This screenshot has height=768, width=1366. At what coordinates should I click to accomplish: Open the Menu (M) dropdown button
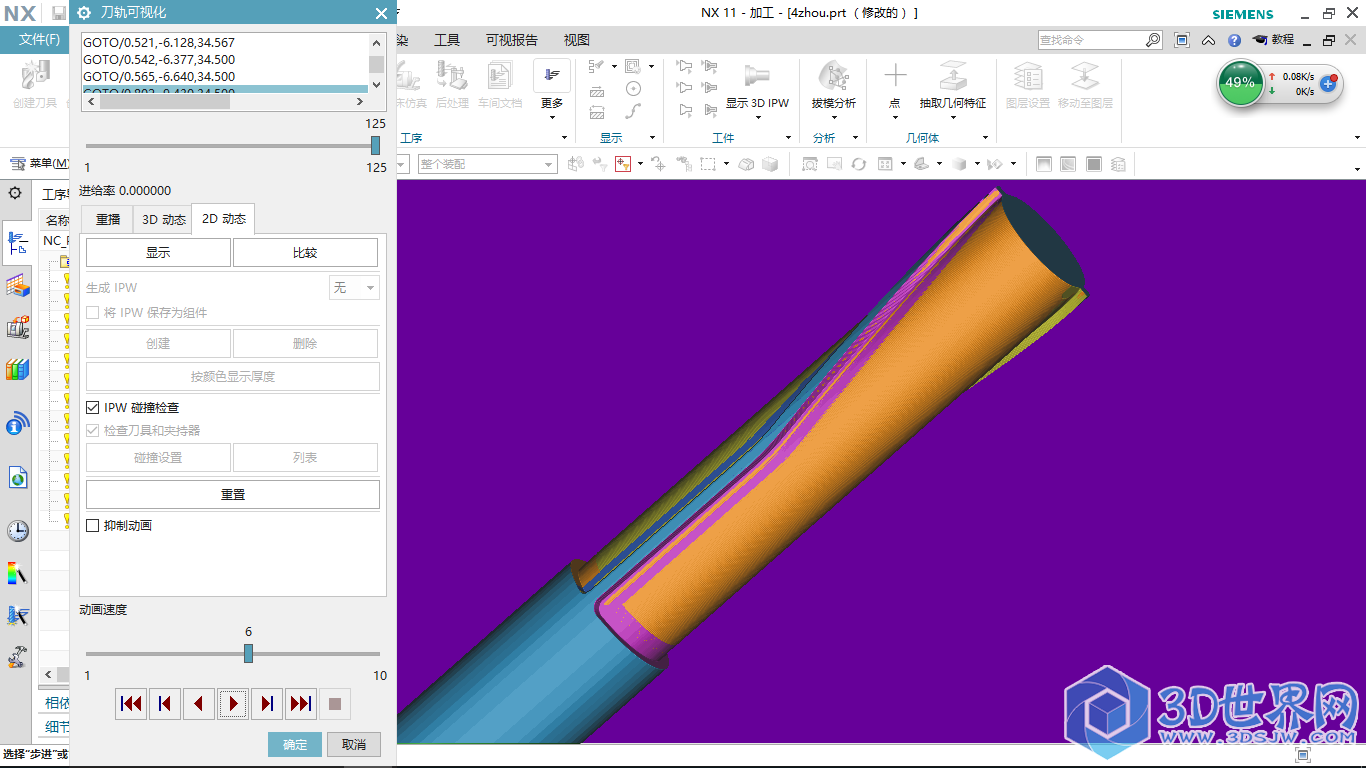tap(39, 163)
